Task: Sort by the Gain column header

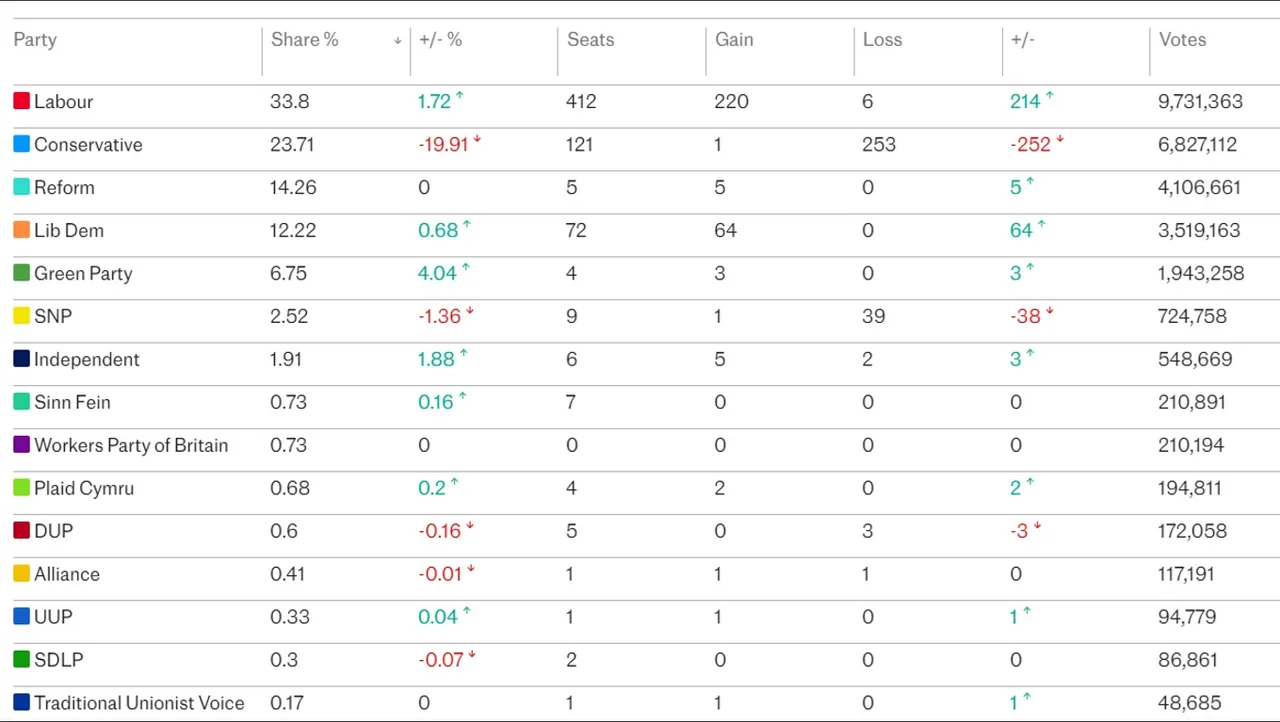Action: click(x=734, y=40)
